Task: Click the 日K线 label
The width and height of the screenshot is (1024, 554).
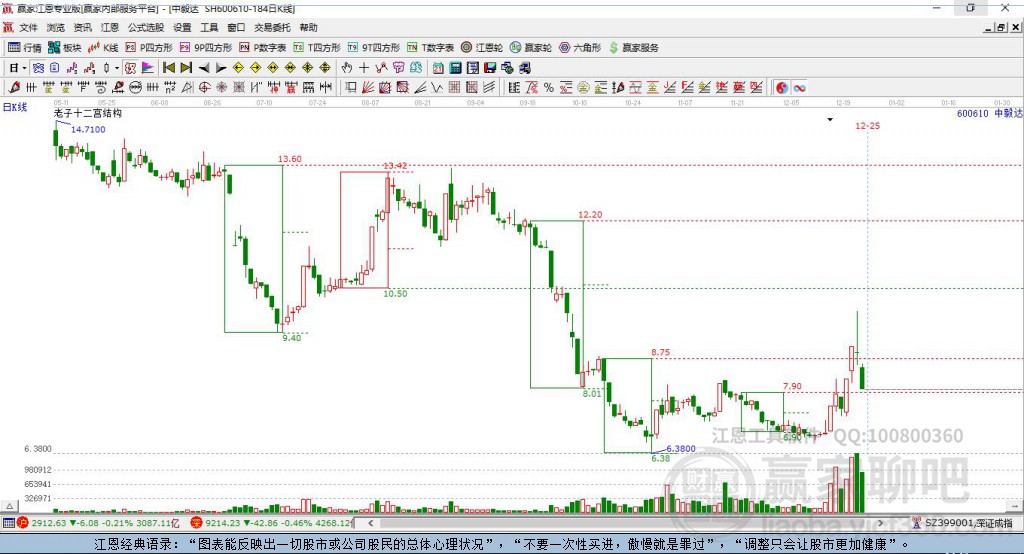Action: [x=15, y=107]
